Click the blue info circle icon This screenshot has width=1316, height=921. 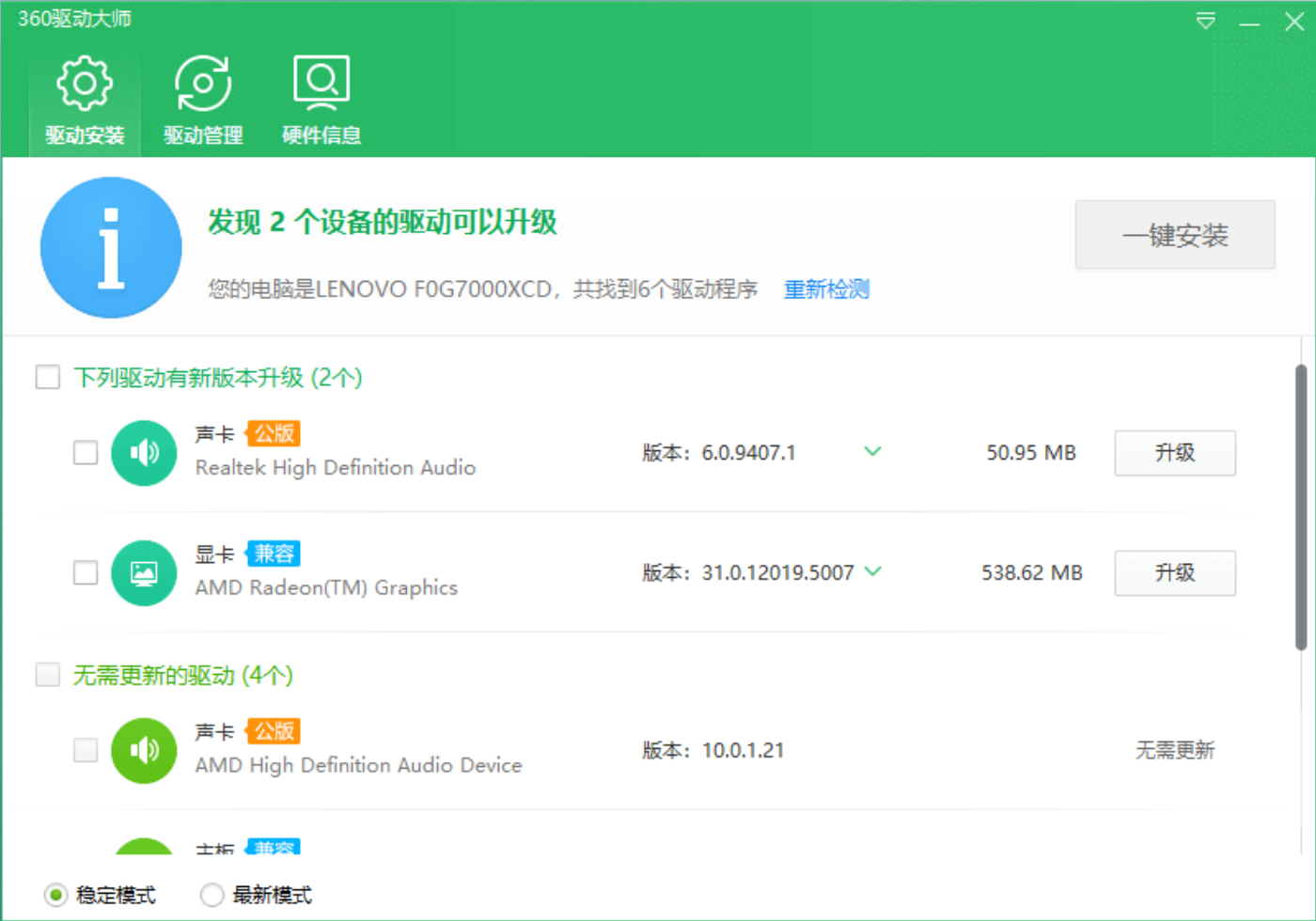(111, 247)
